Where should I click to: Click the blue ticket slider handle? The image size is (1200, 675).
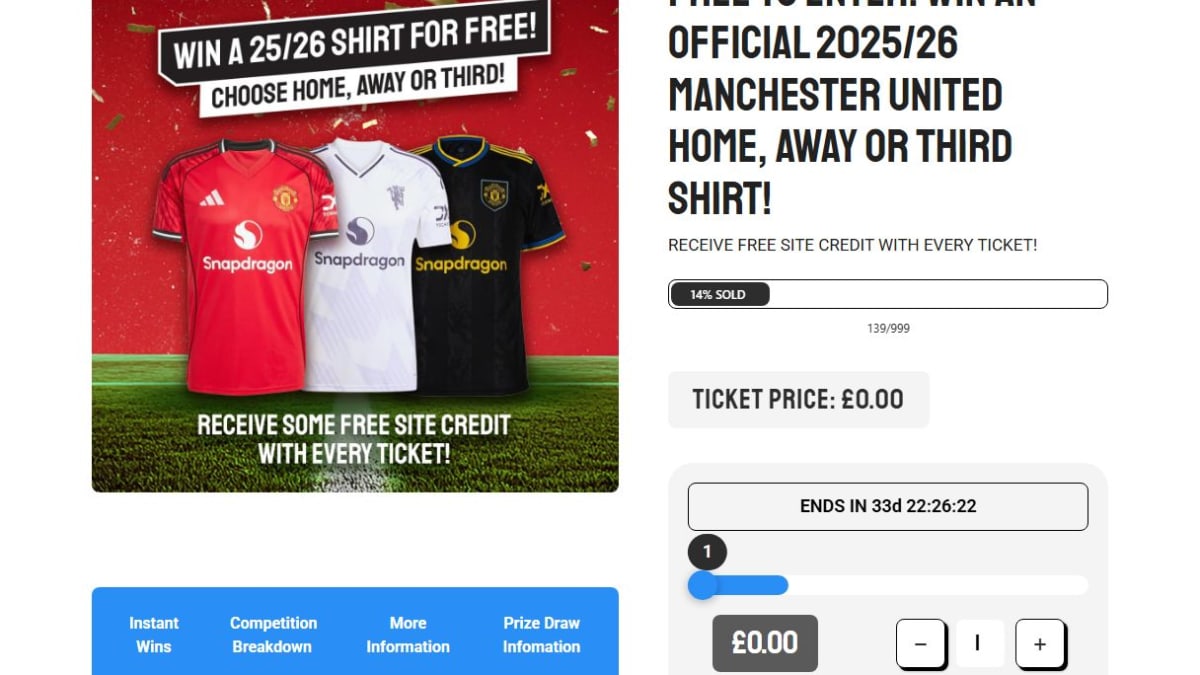[x=703, y=585]
